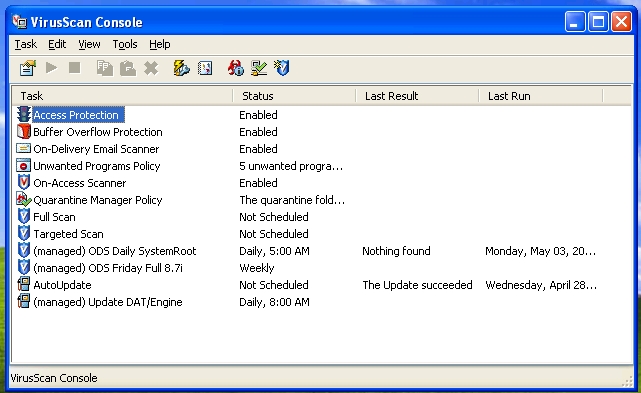Click the On-Delivery Email Scanner envelope icon
The image size is (641, 393).
tap(23, 148)
